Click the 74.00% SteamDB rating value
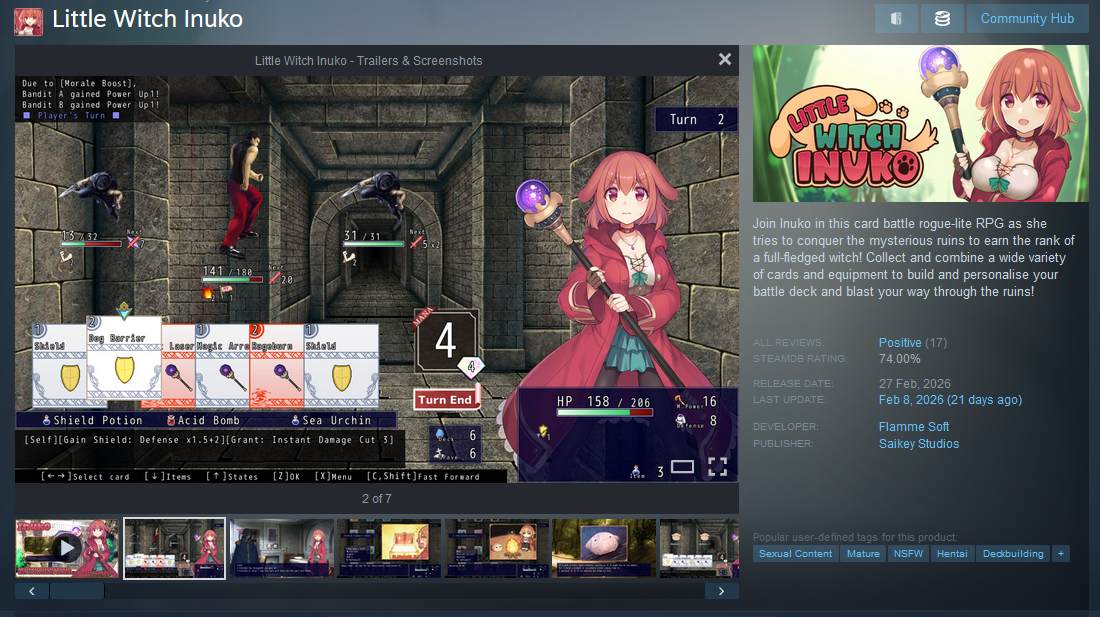The image size is (1100, 617). point(899,359)
